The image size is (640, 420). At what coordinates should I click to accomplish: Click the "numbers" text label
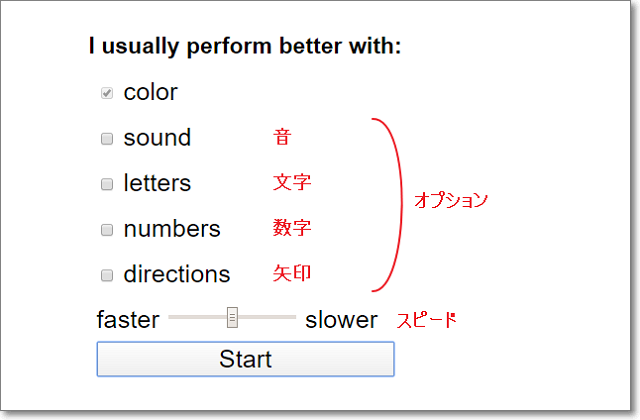[172, 229]
